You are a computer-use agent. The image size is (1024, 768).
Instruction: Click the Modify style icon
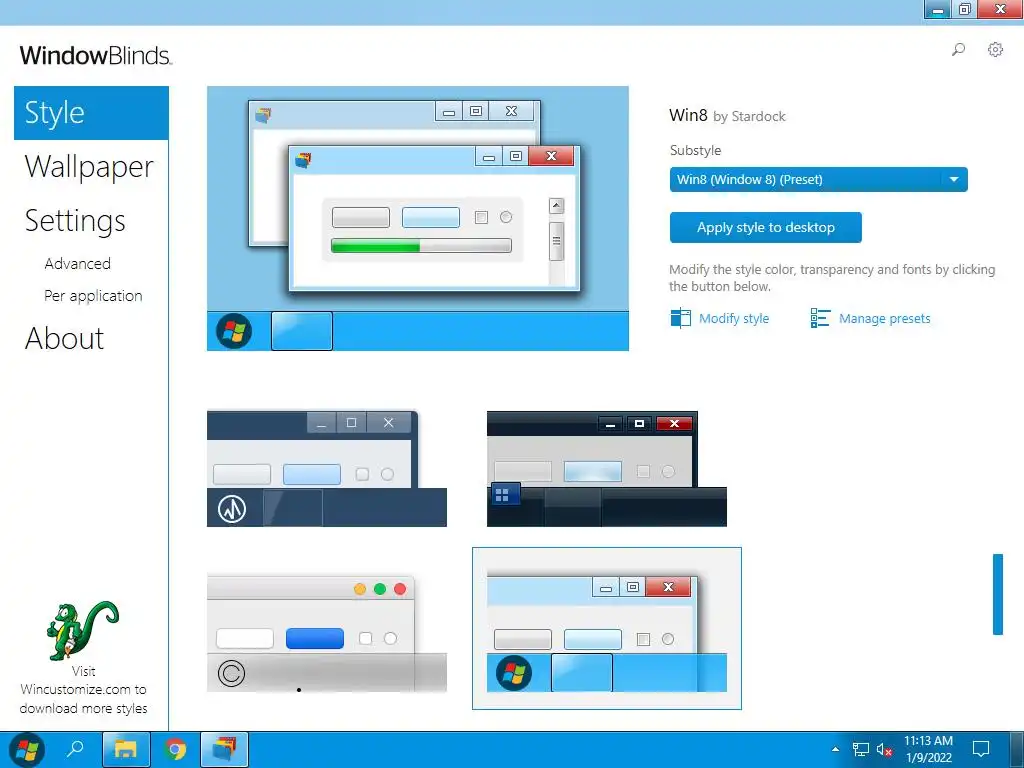coord(680,318)
